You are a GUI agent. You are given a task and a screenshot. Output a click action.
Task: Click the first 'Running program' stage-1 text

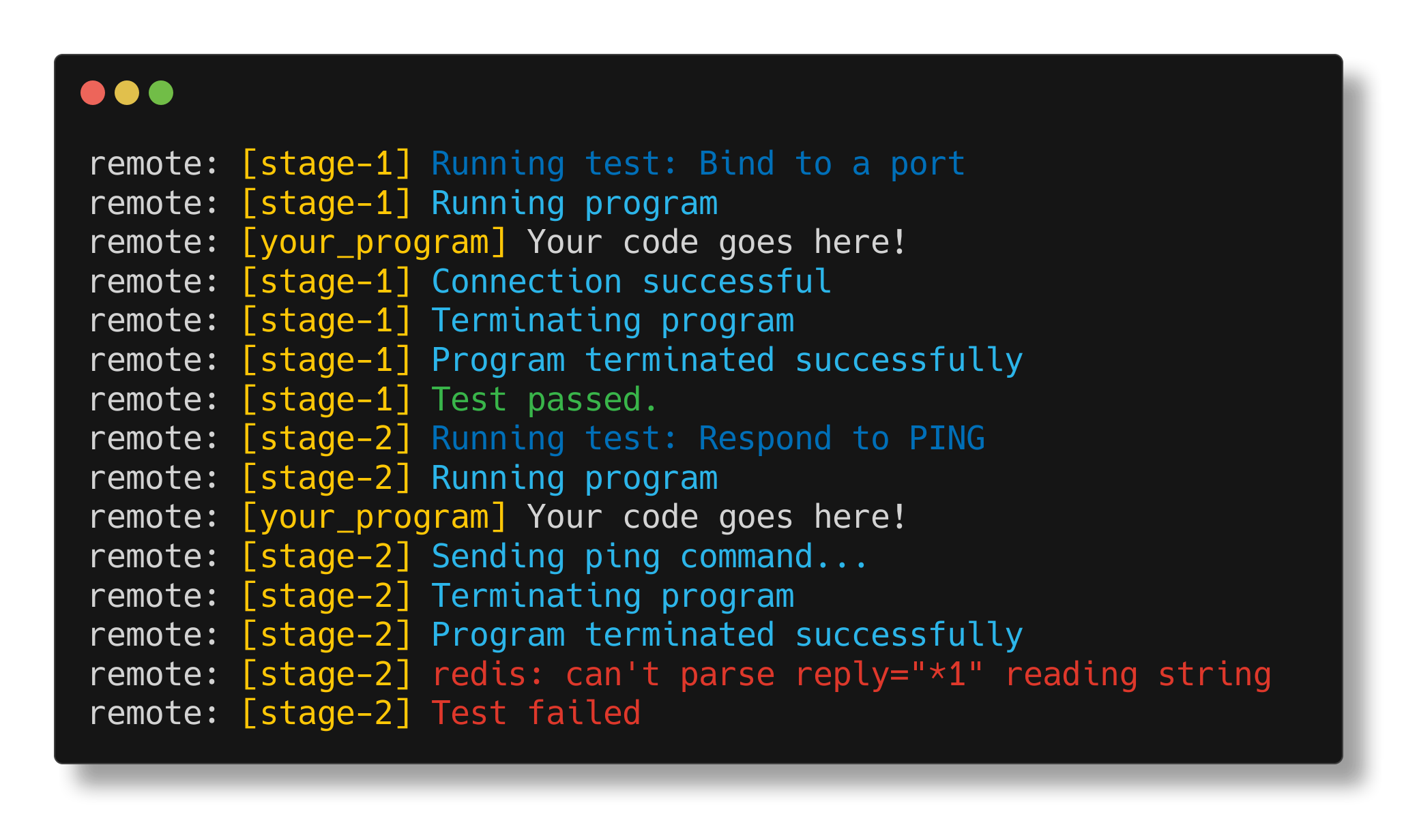(x=574, y=204)
